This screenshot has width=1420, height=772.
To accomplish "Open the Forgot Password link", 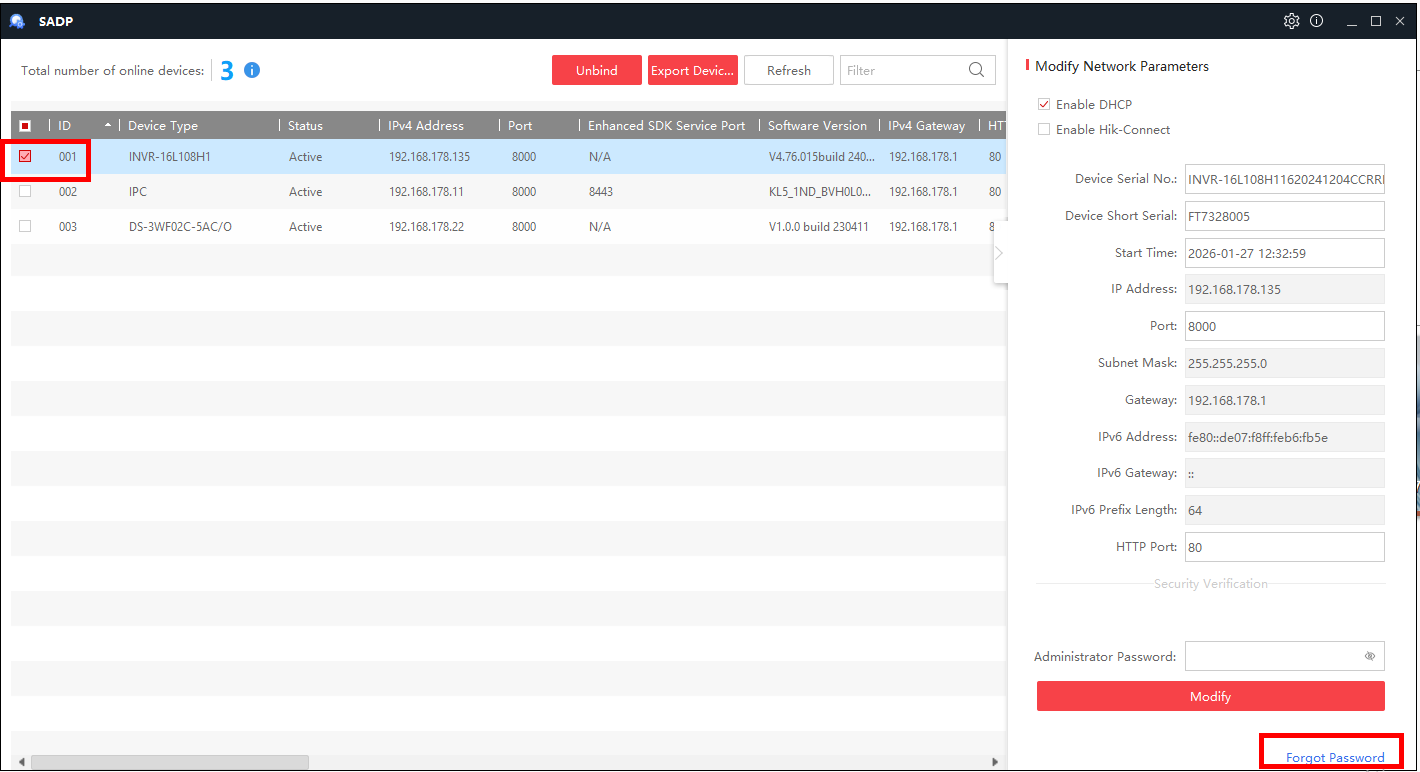I will pos(1335,757).
